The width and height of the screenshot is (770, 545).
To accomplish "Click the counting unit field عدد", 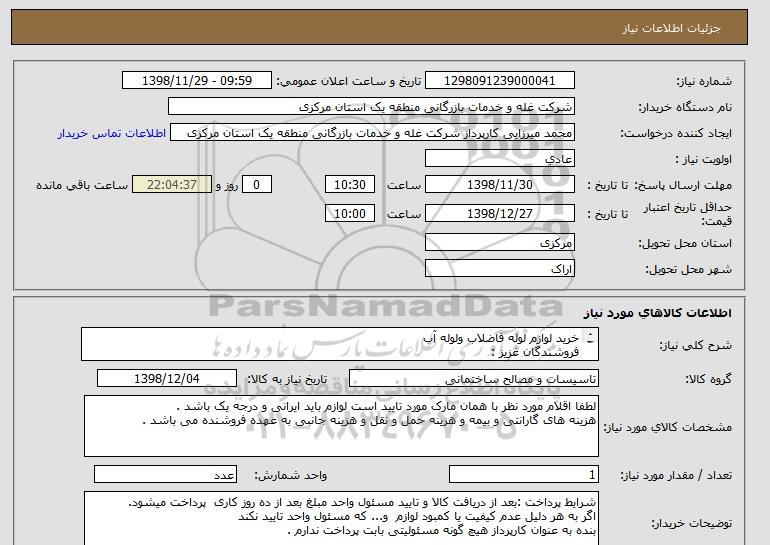I will tap(165, 475).
